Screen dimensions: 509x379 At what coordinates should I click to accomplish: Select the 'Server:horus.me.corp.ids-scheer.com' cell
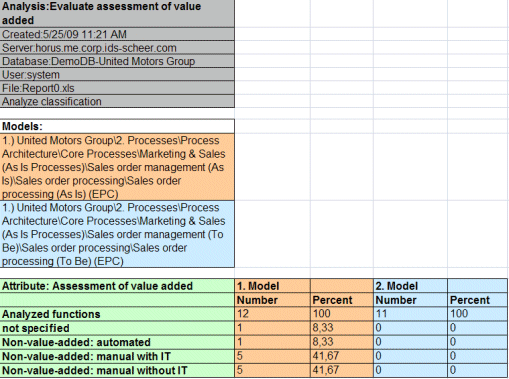pos(117,48)
